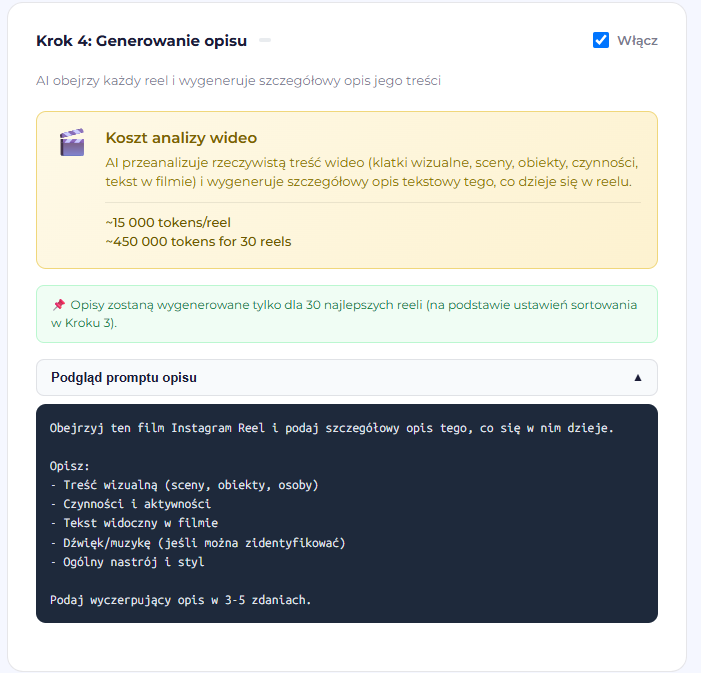701x673 pixels.
Task: Click the red pushpin icon
Action: click(59, 305)
